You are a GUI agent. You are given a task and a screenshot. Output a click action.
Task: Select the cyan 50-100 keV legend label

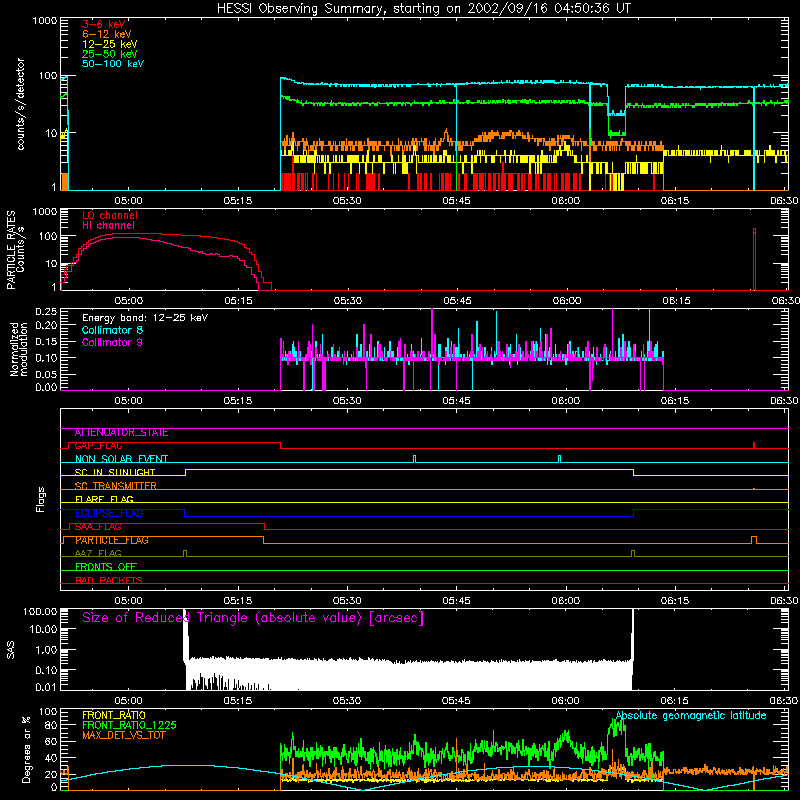[113, 64]
